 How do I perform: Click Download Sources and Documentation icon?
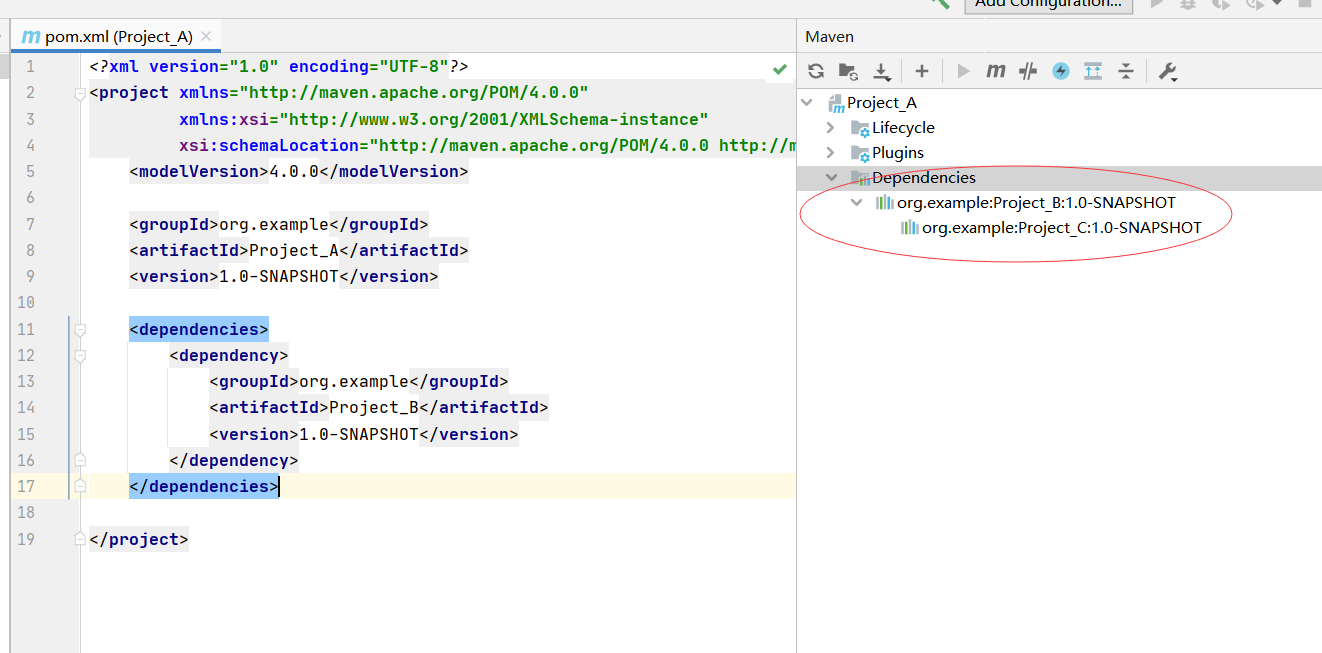coord(882,71)
